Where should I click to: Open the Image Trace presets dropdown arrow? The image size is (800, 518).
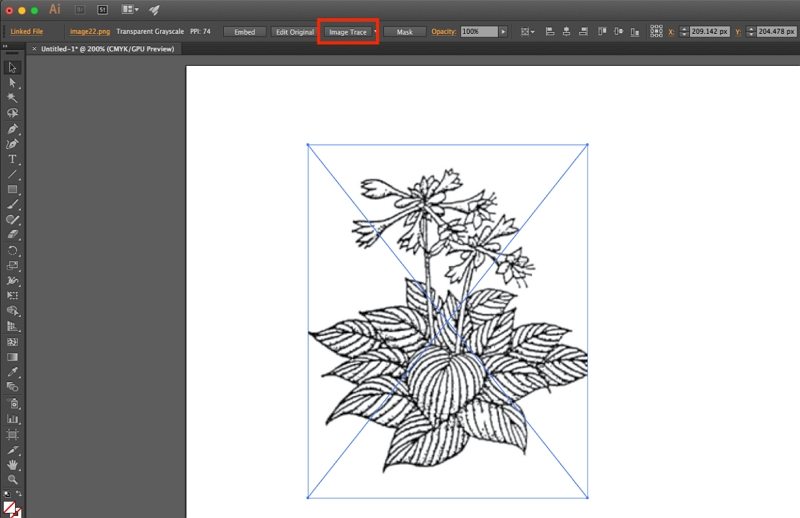point(376,32)
